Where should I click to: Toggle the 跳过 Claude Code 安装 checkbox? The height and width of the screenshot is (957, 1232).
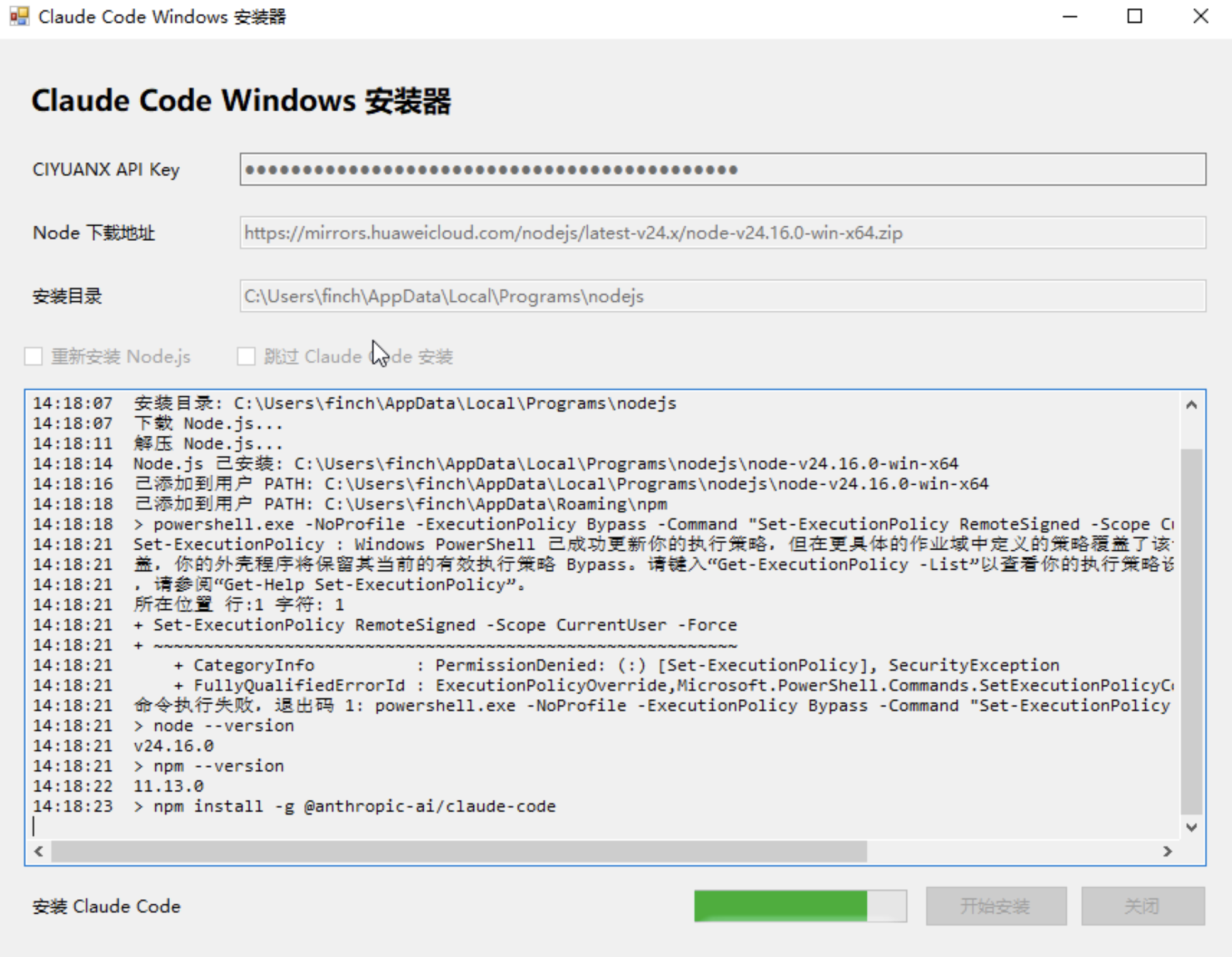click(x=246, y=357)
